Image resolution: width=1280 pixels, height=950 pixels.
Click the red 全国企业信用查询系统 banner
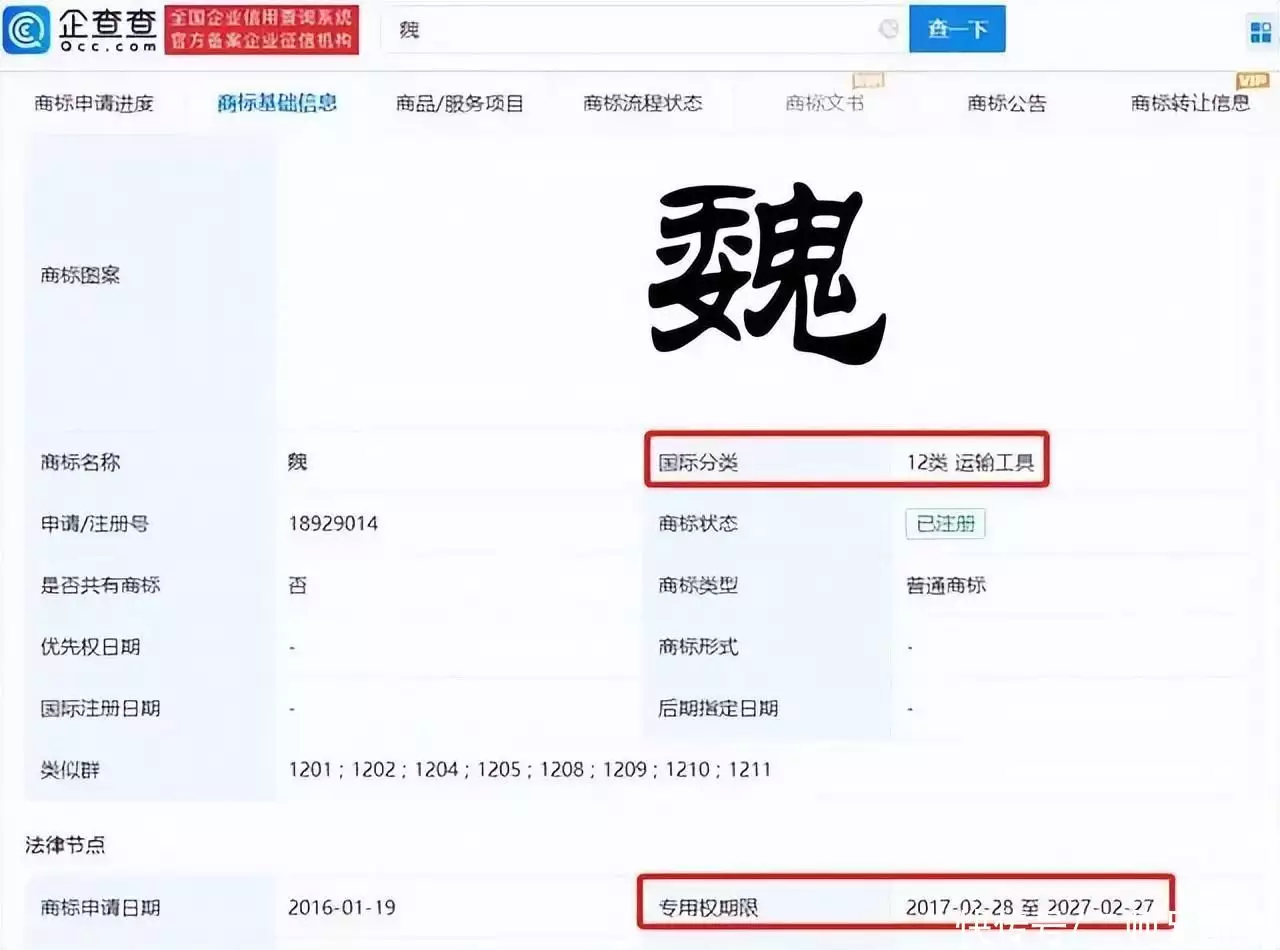pos(262,30)
